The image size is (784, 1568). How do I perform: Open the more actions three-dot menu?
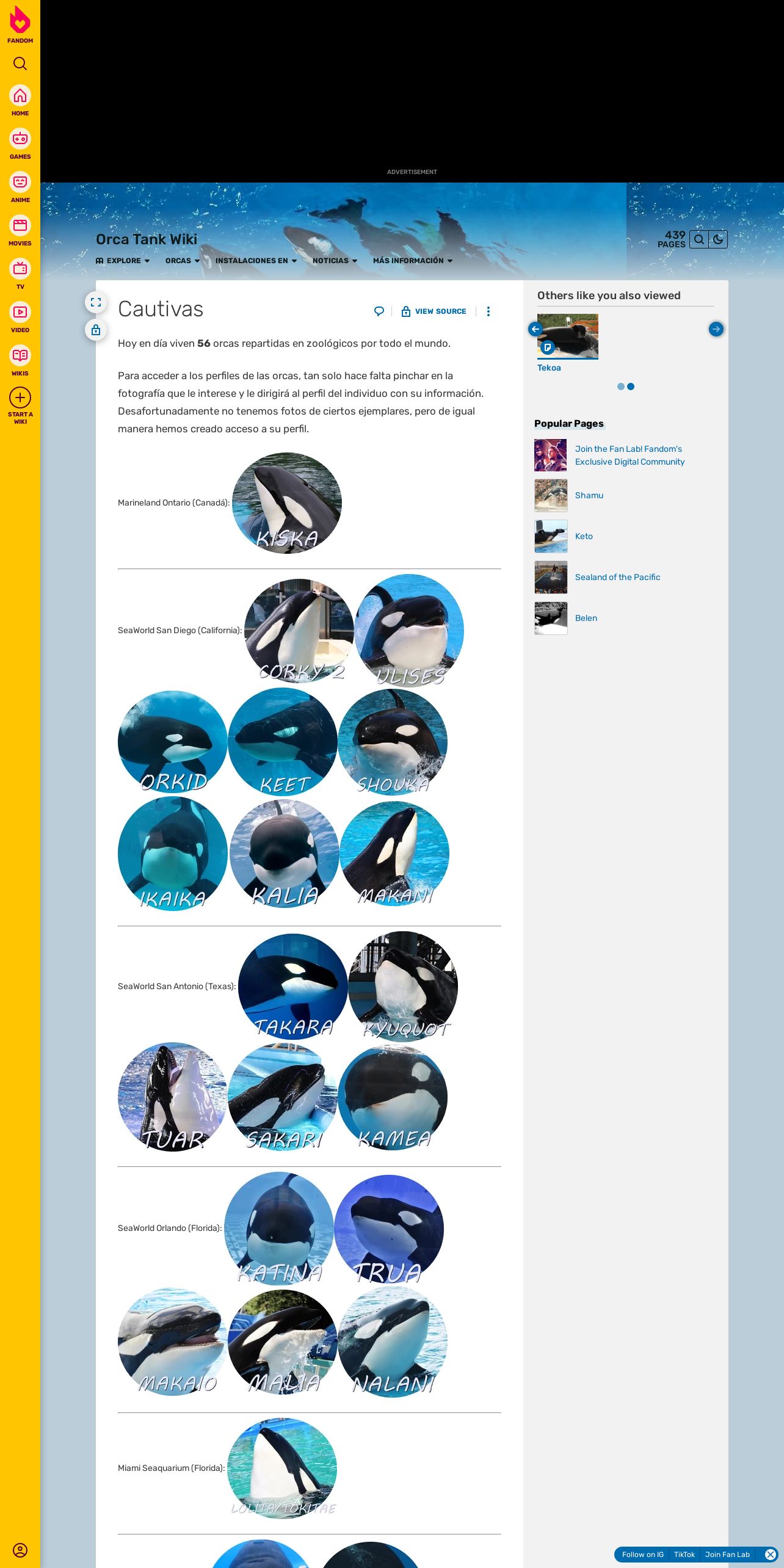pos(488,311)
